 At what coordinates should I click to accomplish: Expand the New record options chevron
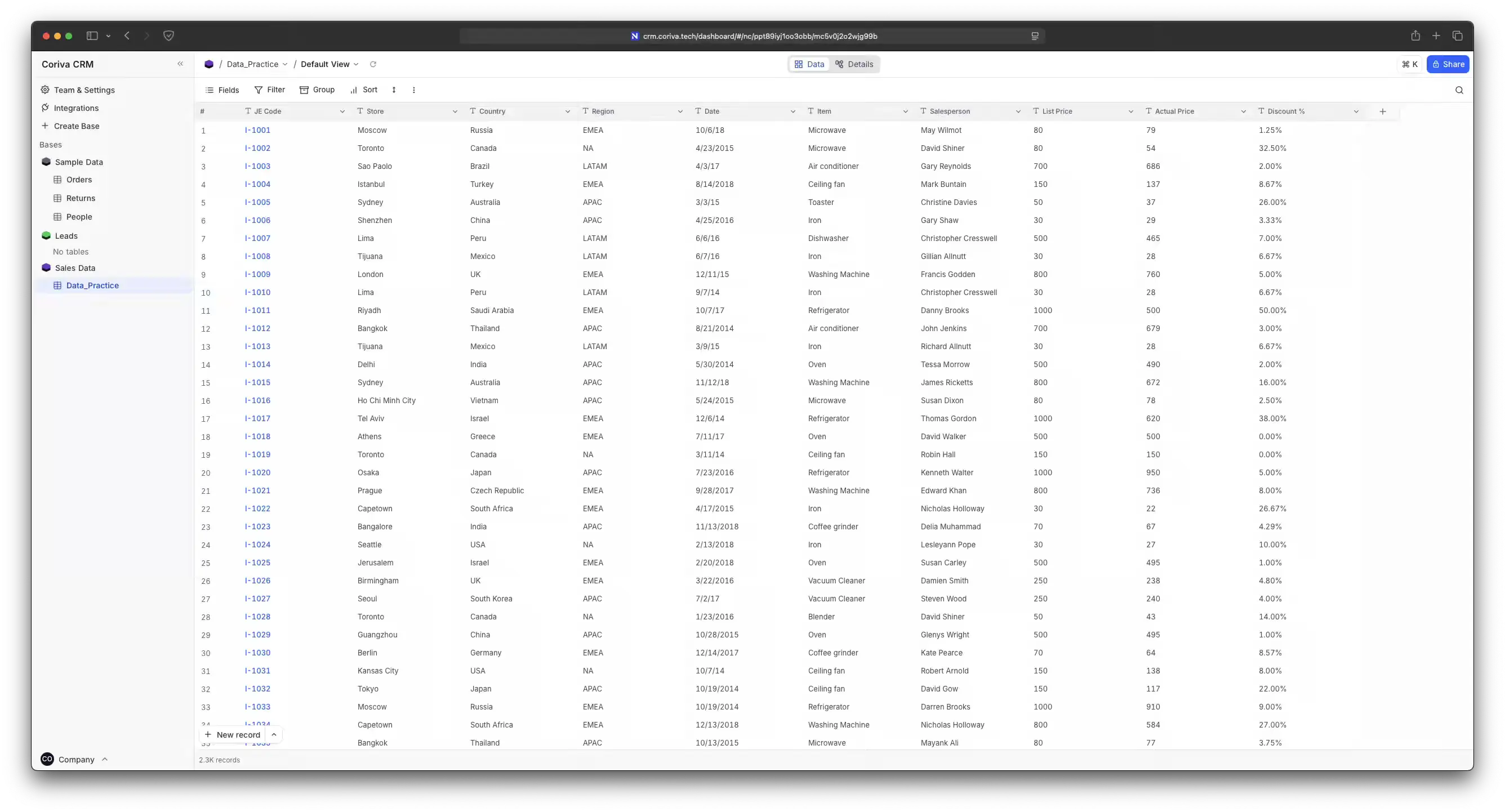coord(274,734)
